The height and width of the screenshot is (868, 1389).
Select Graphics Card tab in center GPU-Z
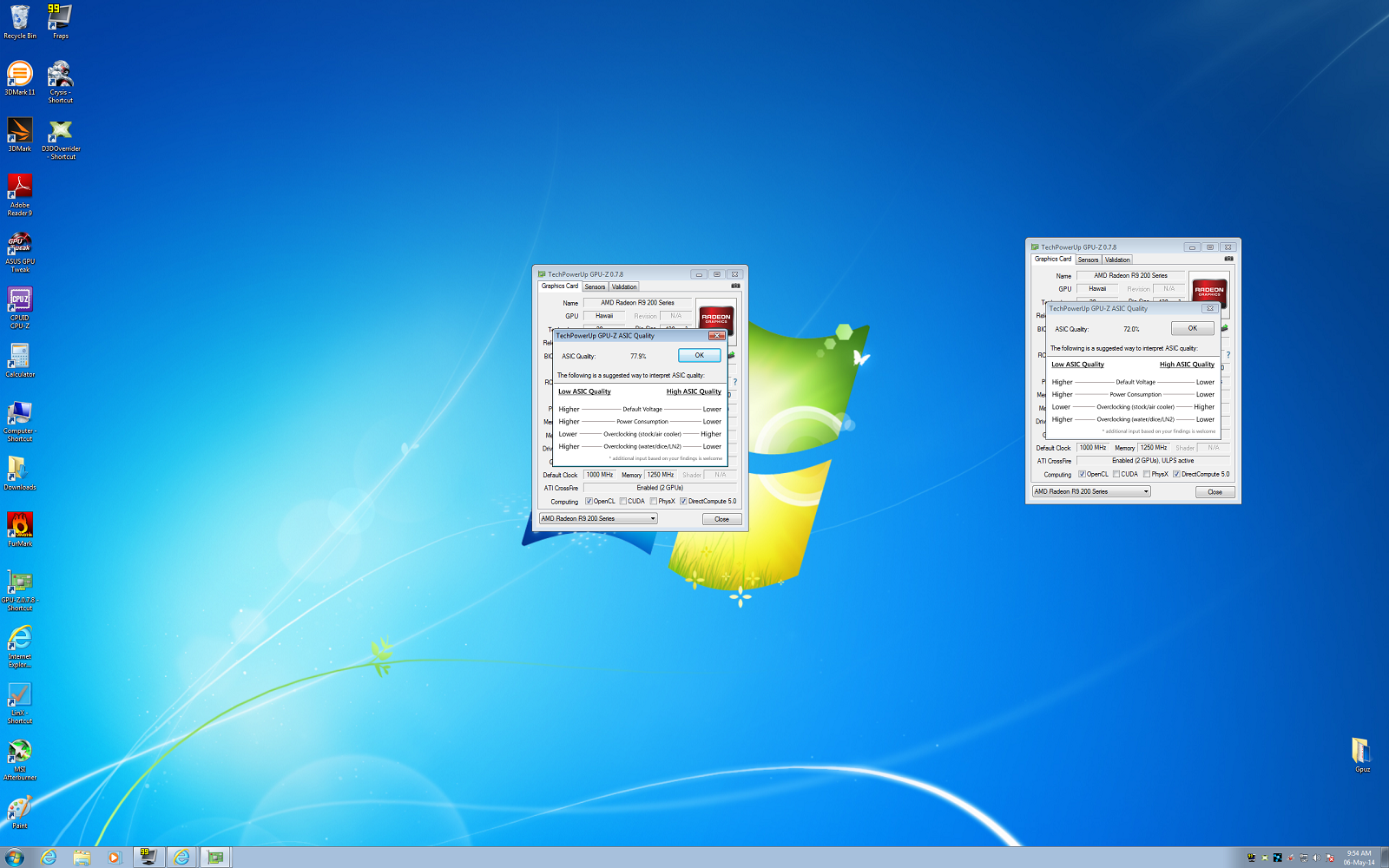(x=560, y=286)
